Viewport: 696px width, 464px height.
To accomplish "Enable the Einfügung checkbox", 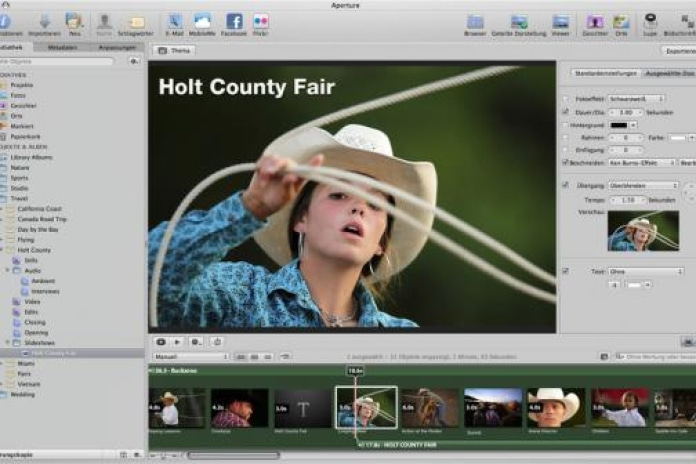I will click(x=566, y=150).
